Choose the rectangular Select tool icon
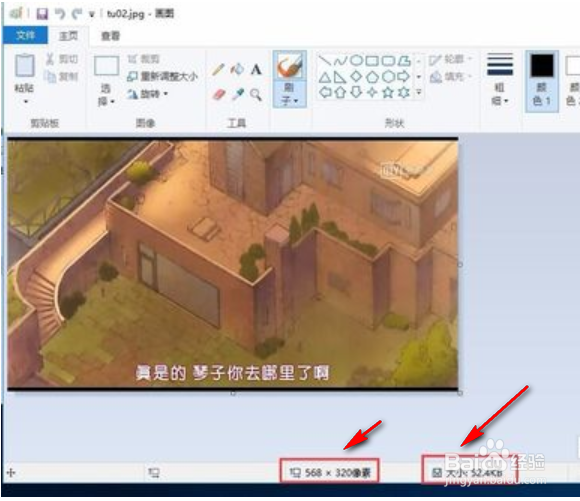The image size is (580, 501). point(106,66)
